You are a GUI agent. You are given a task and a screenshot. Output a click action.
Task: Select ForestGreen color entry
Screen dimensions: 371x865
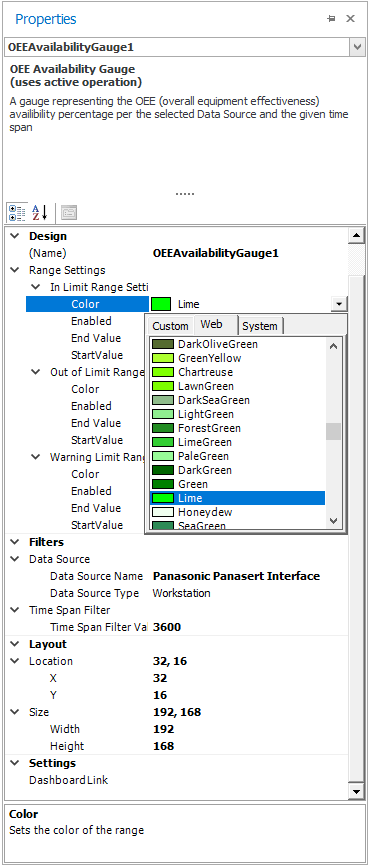(x=238, y=428)
